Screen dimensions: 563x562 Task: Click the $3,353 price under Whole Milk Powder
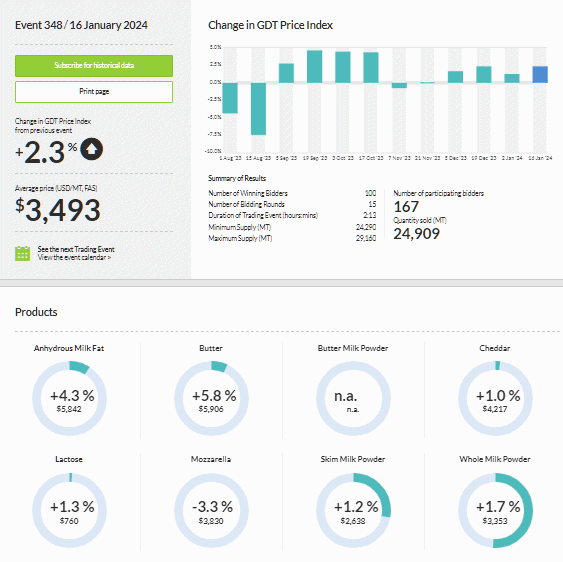(495, 521)
